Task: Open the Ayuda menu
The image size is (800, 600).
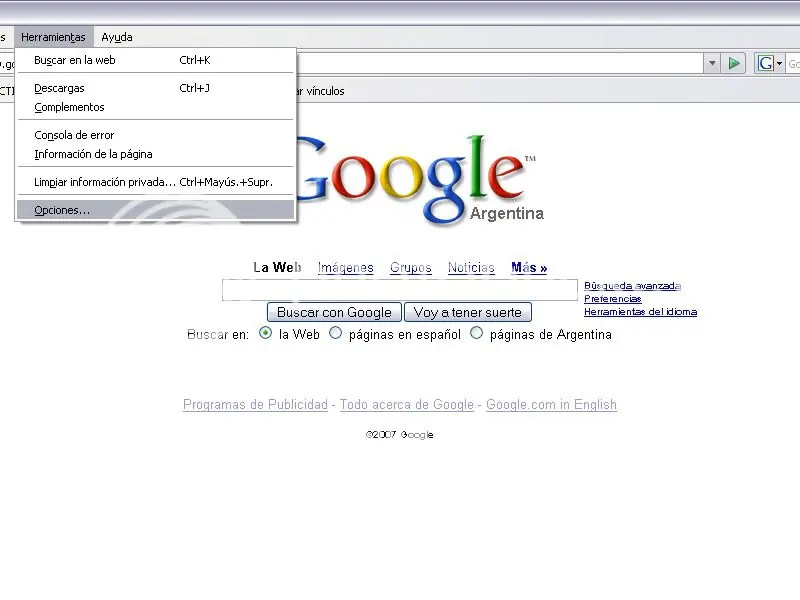Action: (117, 37)
